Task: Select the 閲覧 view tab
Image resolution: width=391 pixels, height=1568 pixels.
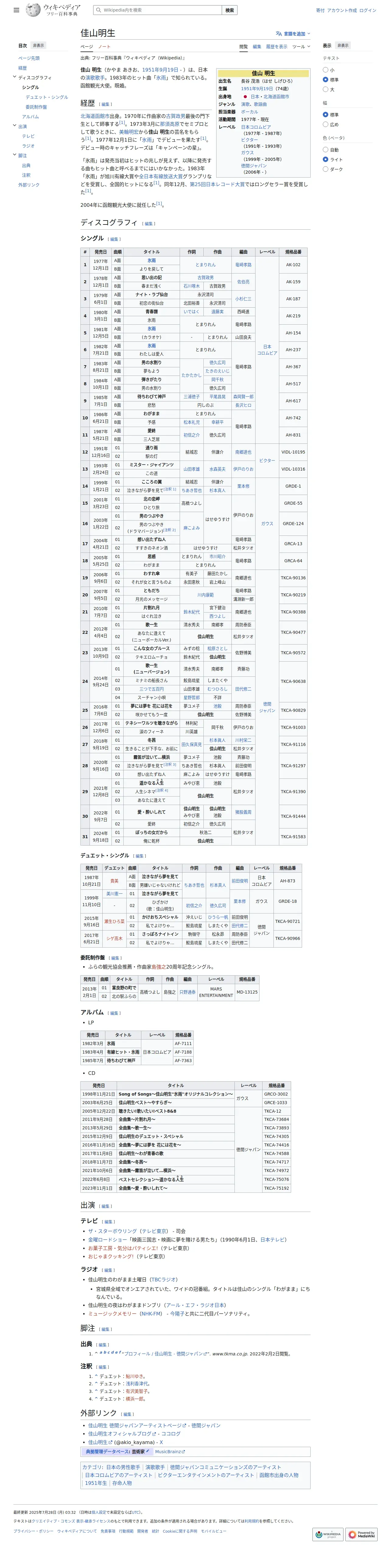Action: pyautogui.click(x=244, y=47)
